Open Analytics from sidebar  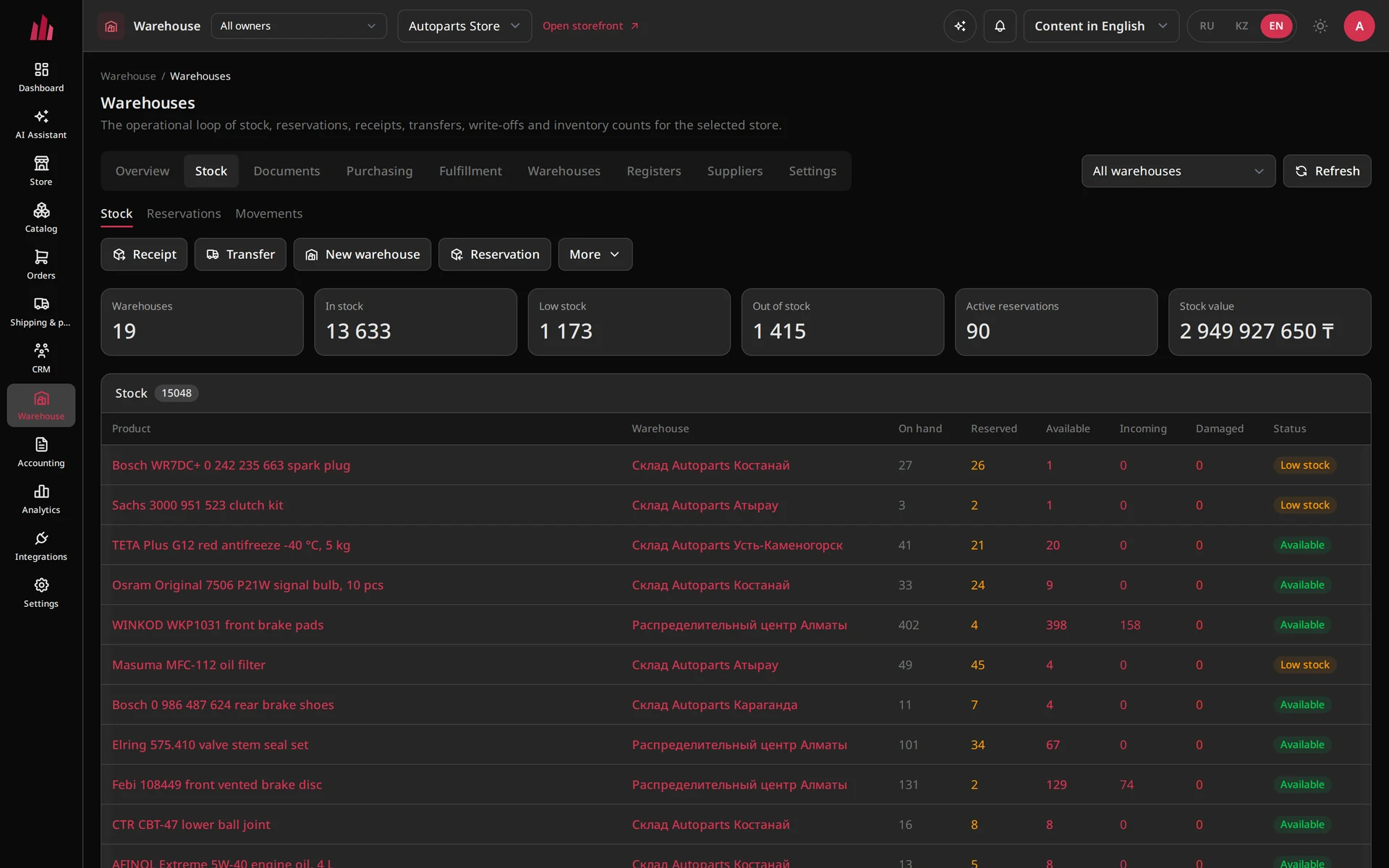[41, 499]
